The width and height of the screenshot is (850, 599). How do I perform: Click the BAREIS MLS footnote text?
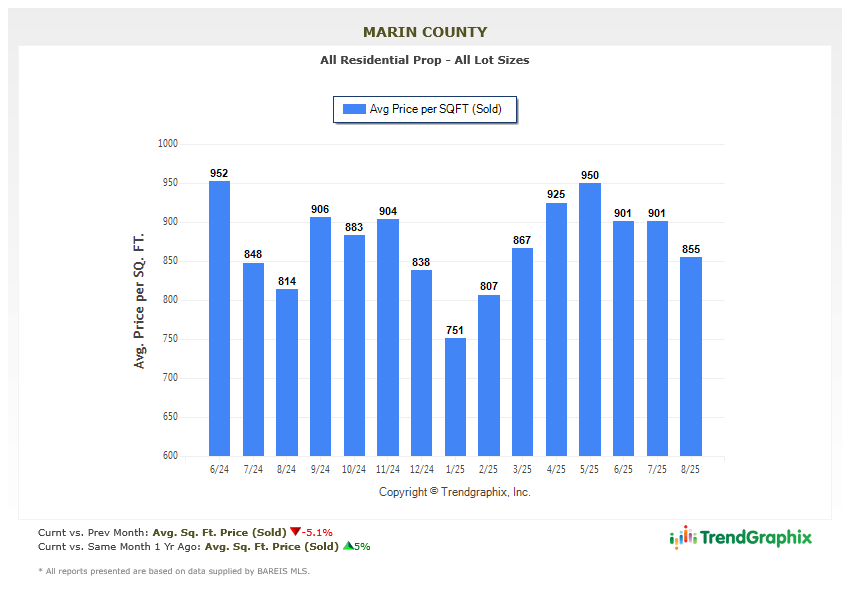point(174,571)
